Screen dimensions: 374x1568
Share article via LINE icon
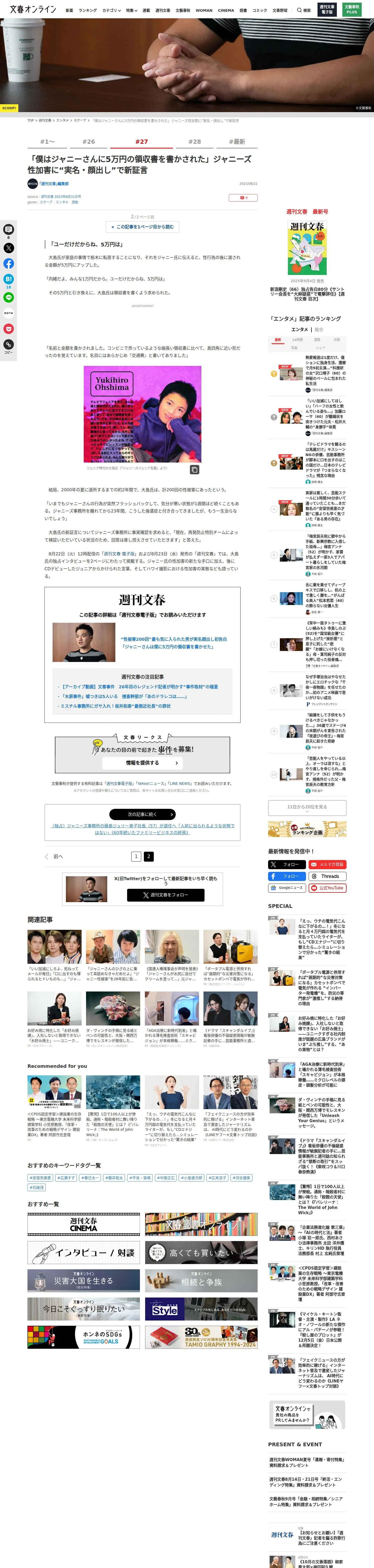click(9, 297)
